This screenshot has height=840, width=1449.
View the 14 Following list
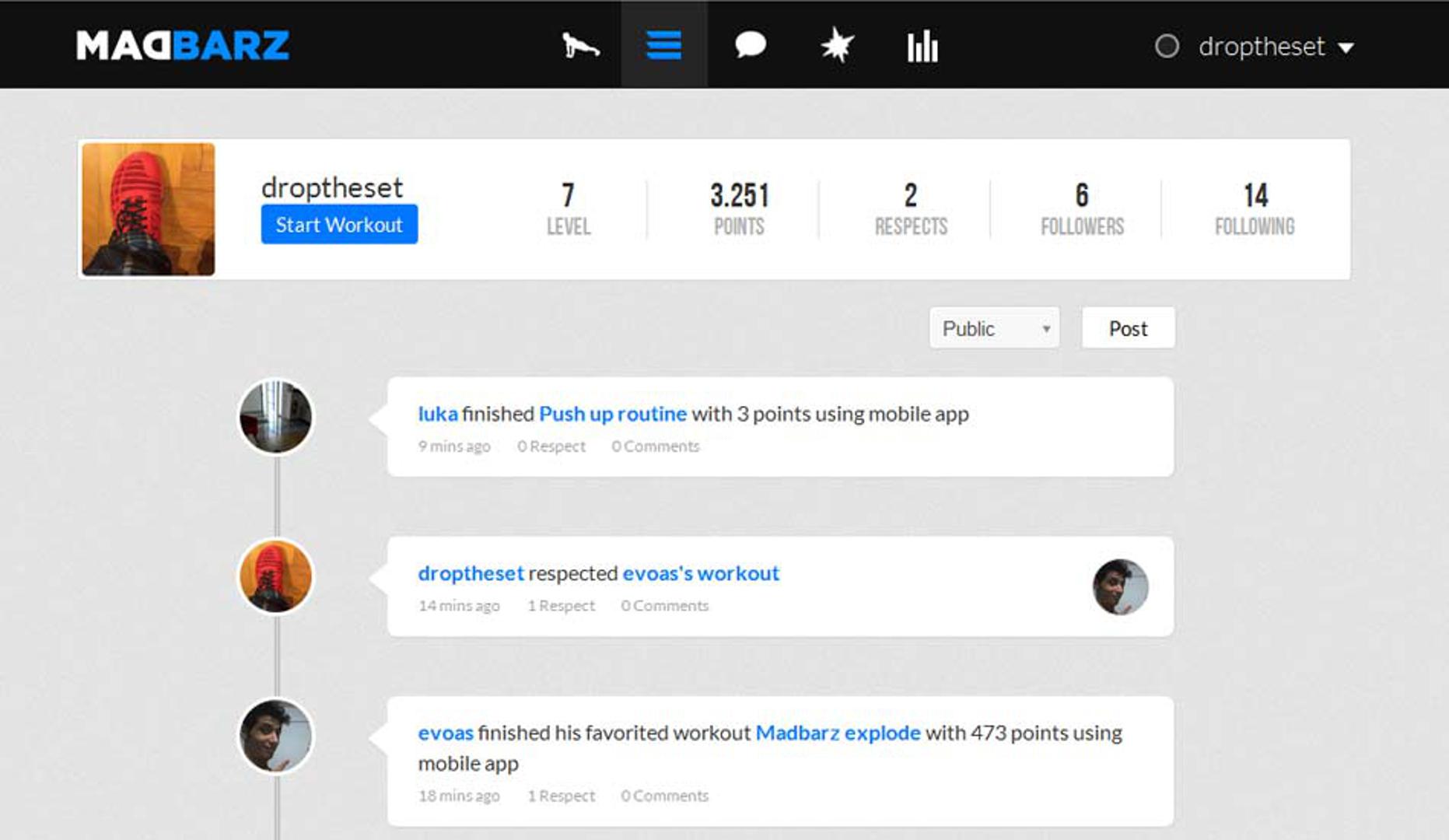click(x=1254, y=208)
